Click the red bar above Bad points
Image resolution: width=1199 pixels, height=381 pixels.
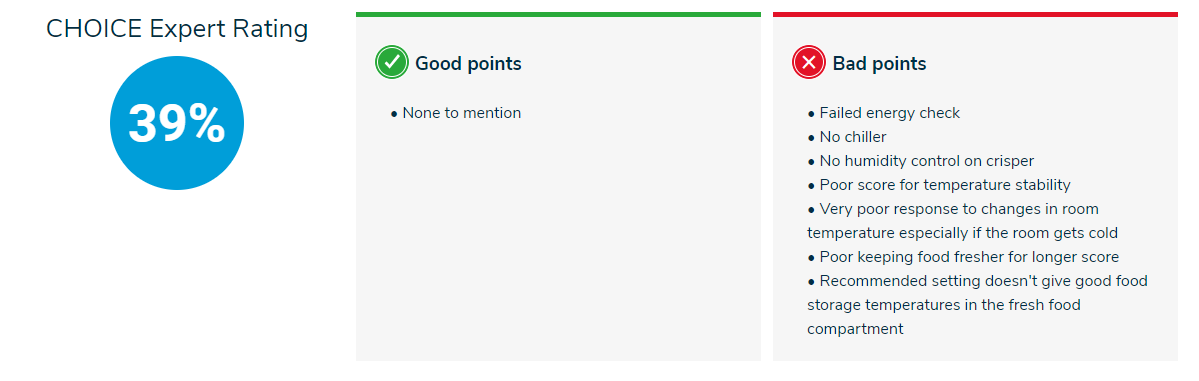pyautogui.click(x=975, y=14)
